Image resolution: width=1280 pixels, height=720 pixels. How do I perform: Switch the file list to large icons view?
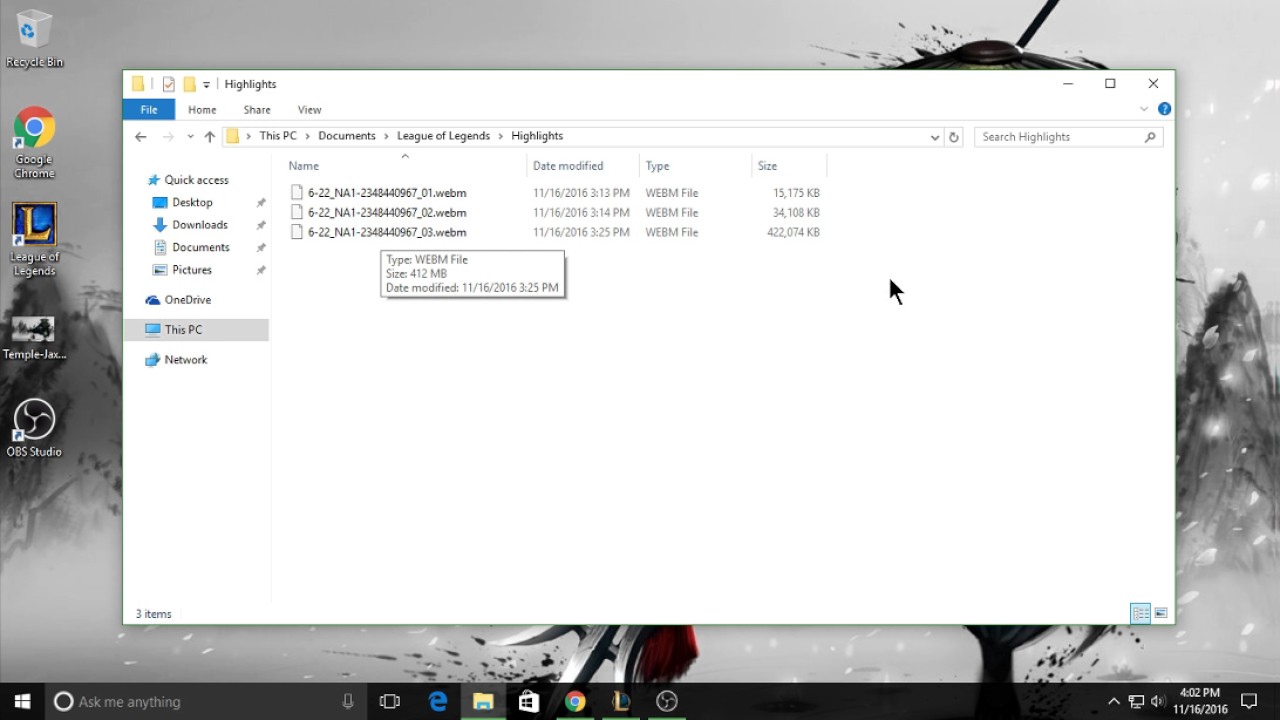pyautogui.click(x=1160, y=612)
